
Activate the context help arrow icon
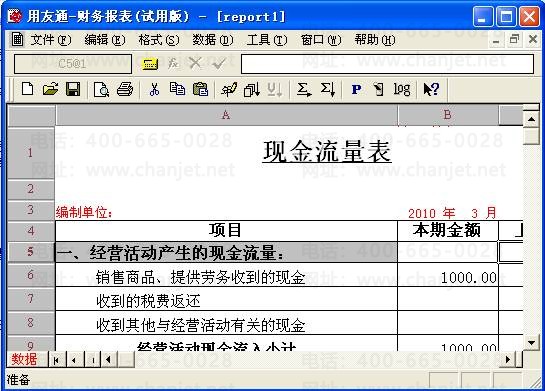click(x=431, y=89)
